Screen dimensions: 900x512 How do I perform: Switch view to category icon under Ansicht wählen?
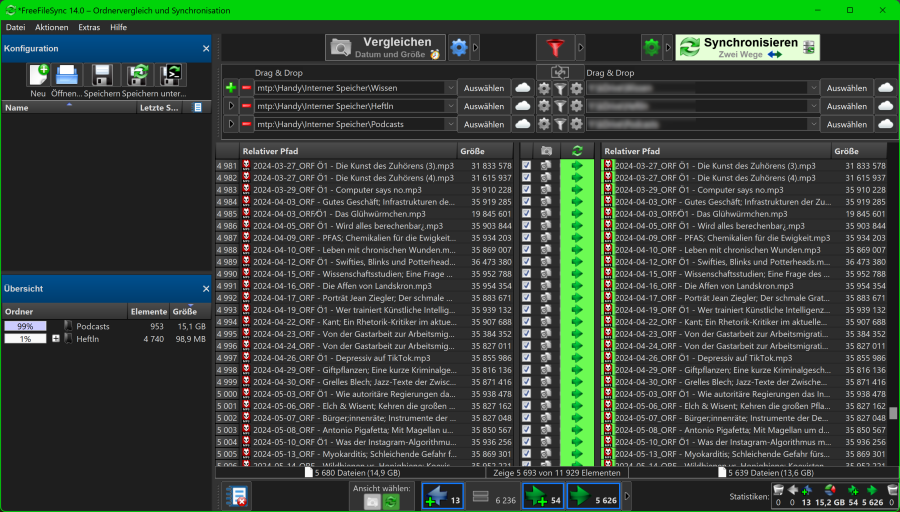tap(372, 502)
